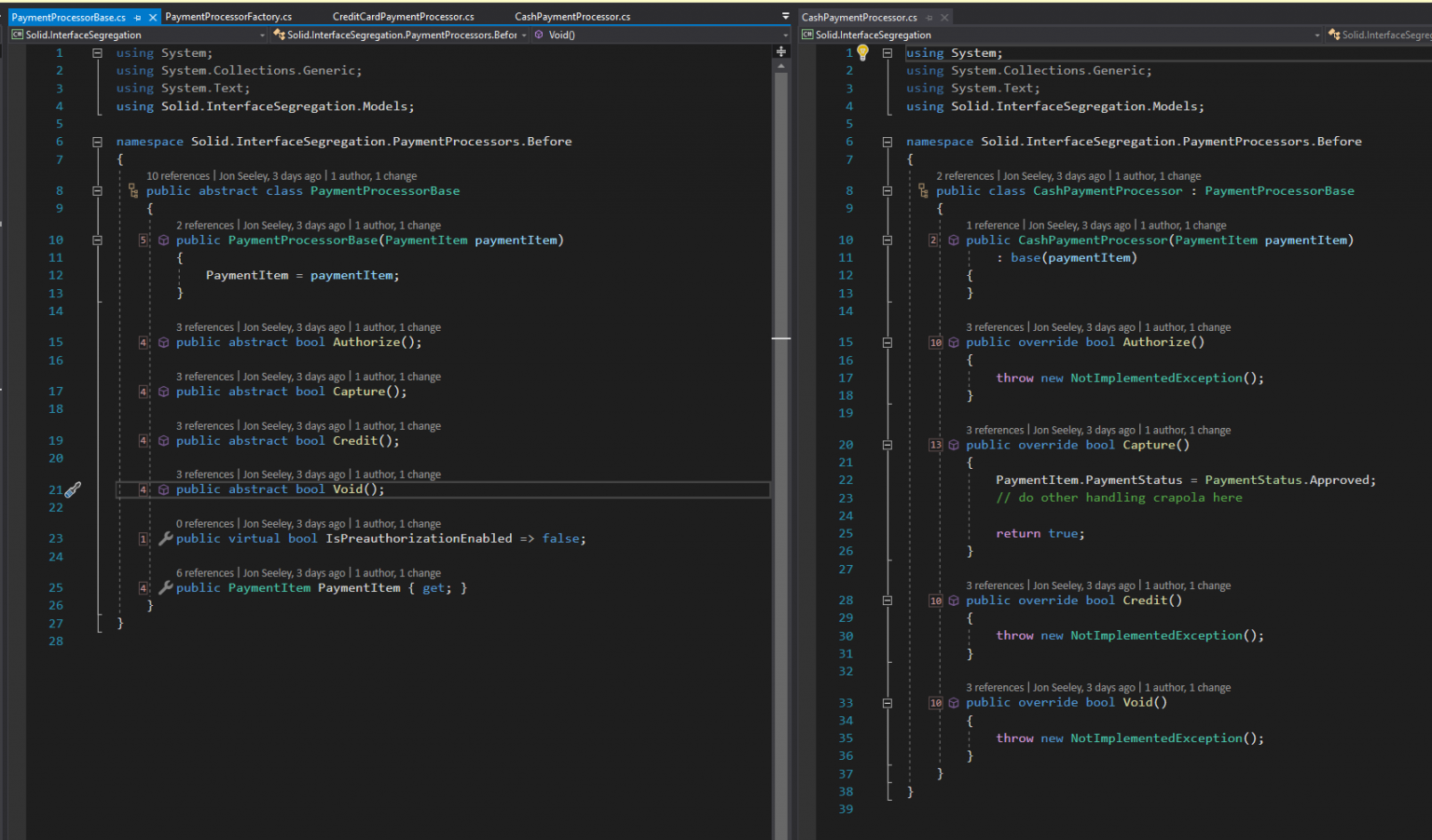The image size is (1432, 840).
Task: Switch to the CreditCardPaymentProcessor.cs tab
Action: 403,16
